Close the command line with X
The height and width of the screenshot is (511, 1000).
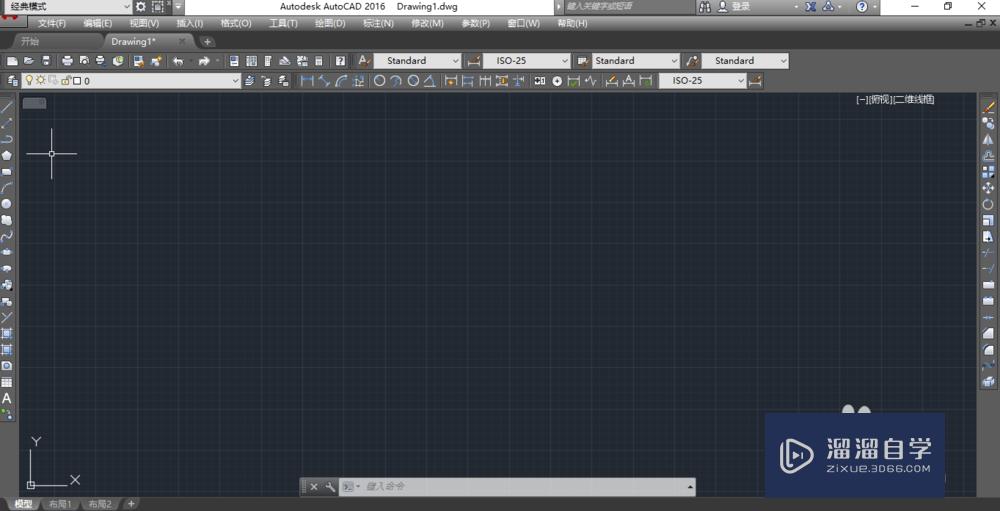click(x=314, y=487)
